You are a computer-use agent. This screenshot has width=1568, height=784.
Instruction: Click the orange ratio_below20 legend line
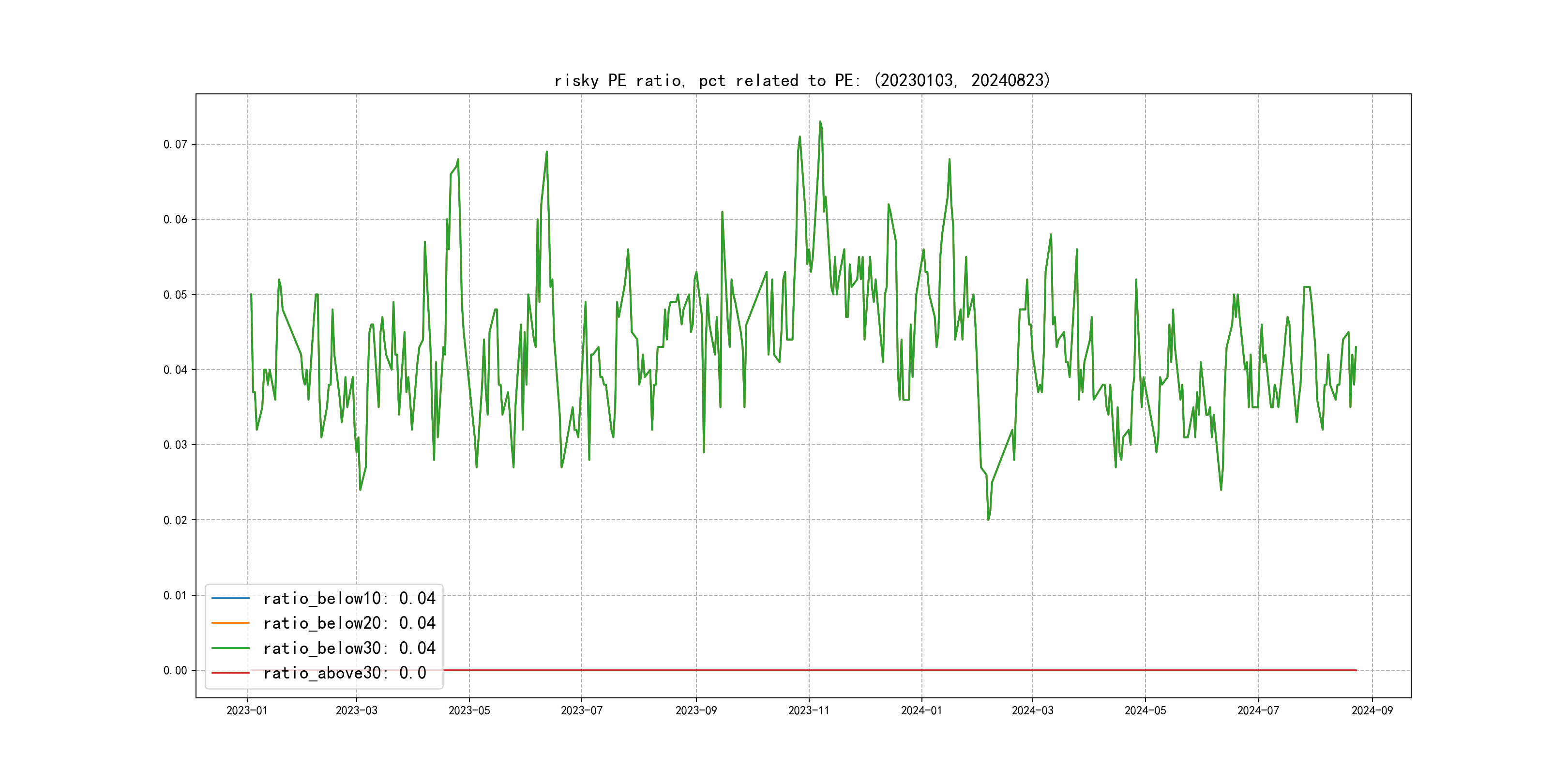(230, 623)
